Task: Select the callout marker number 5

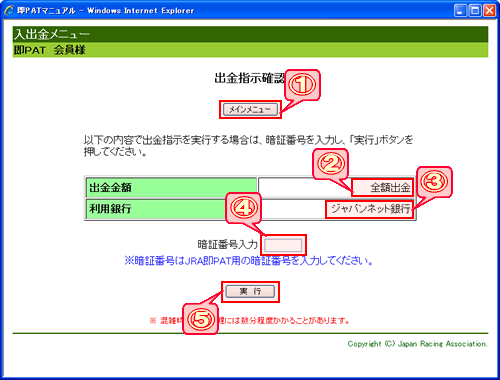Action: [200, 319]
